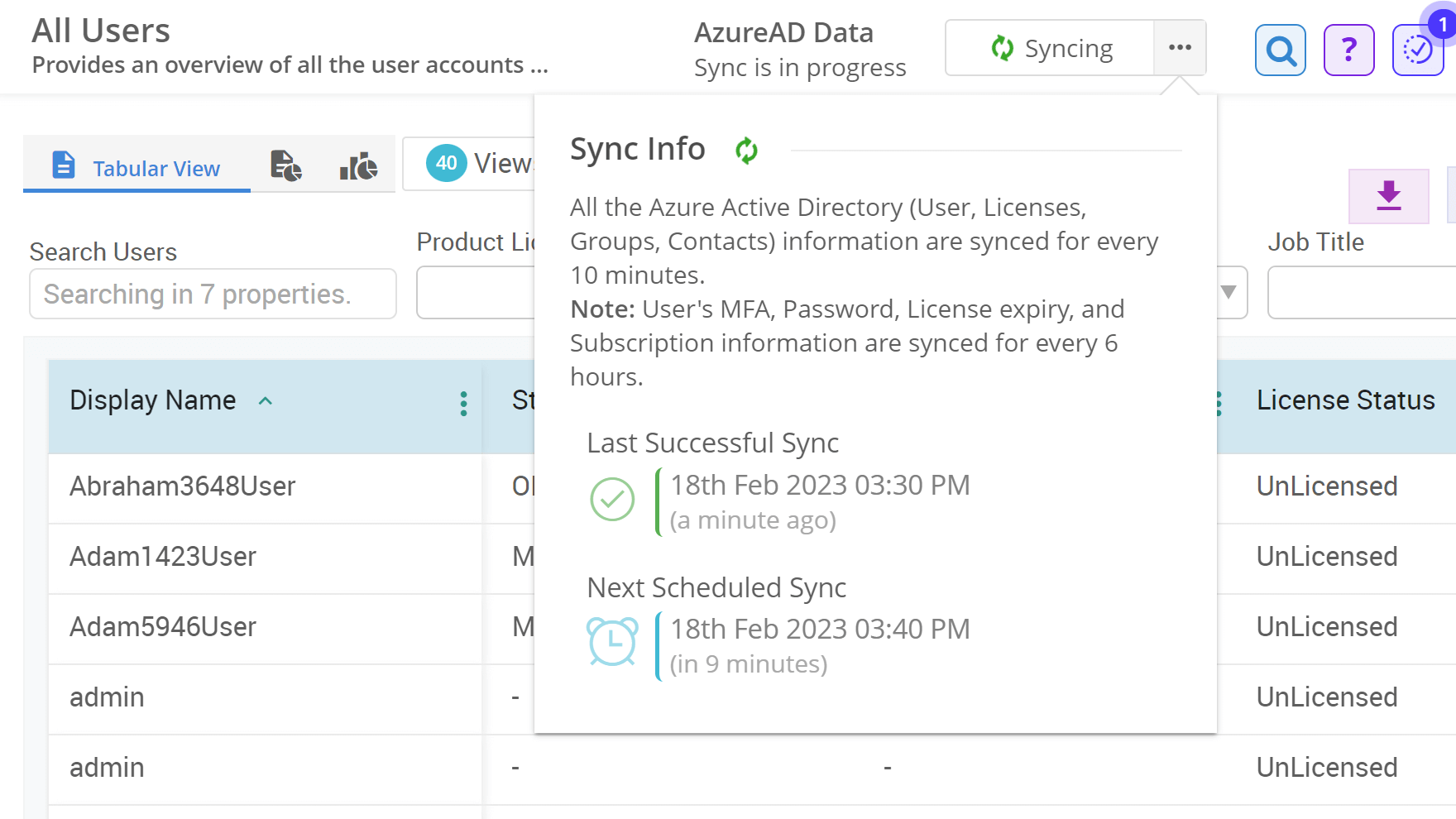Focus the Search Users input field
The width and height of the screenshot is (1456, 819).
click(213, 294)
